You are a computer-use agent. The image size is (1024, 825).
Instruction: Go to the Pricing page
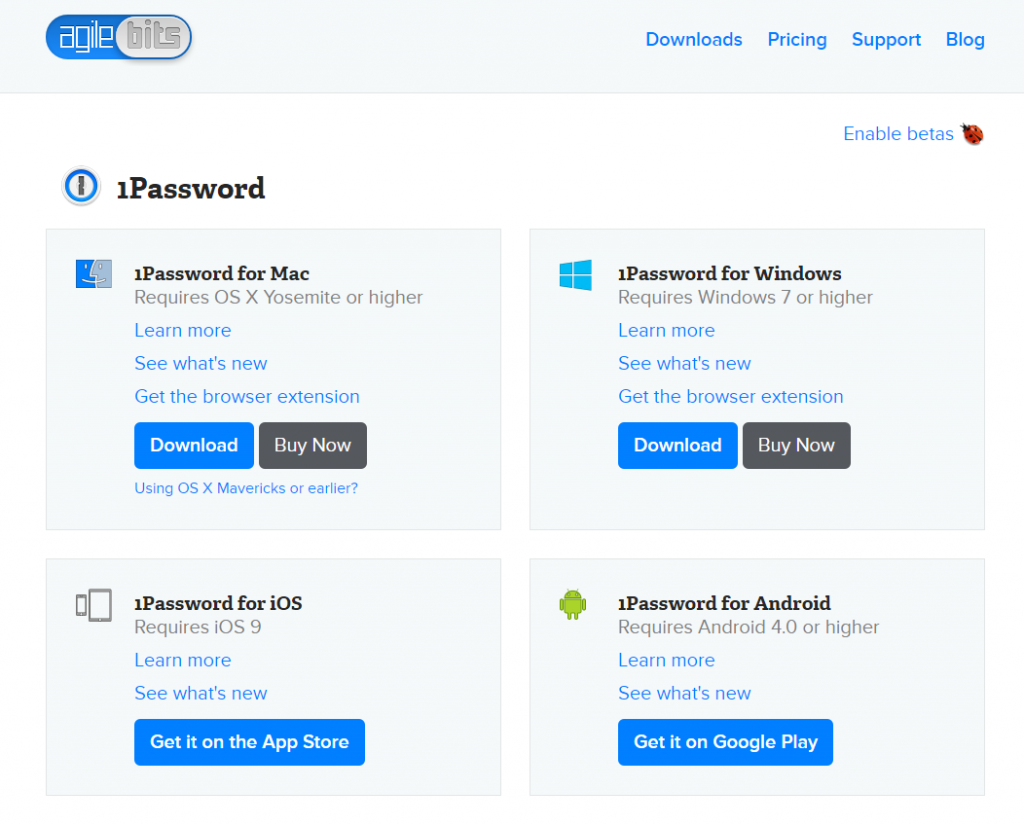coord(797,40)
